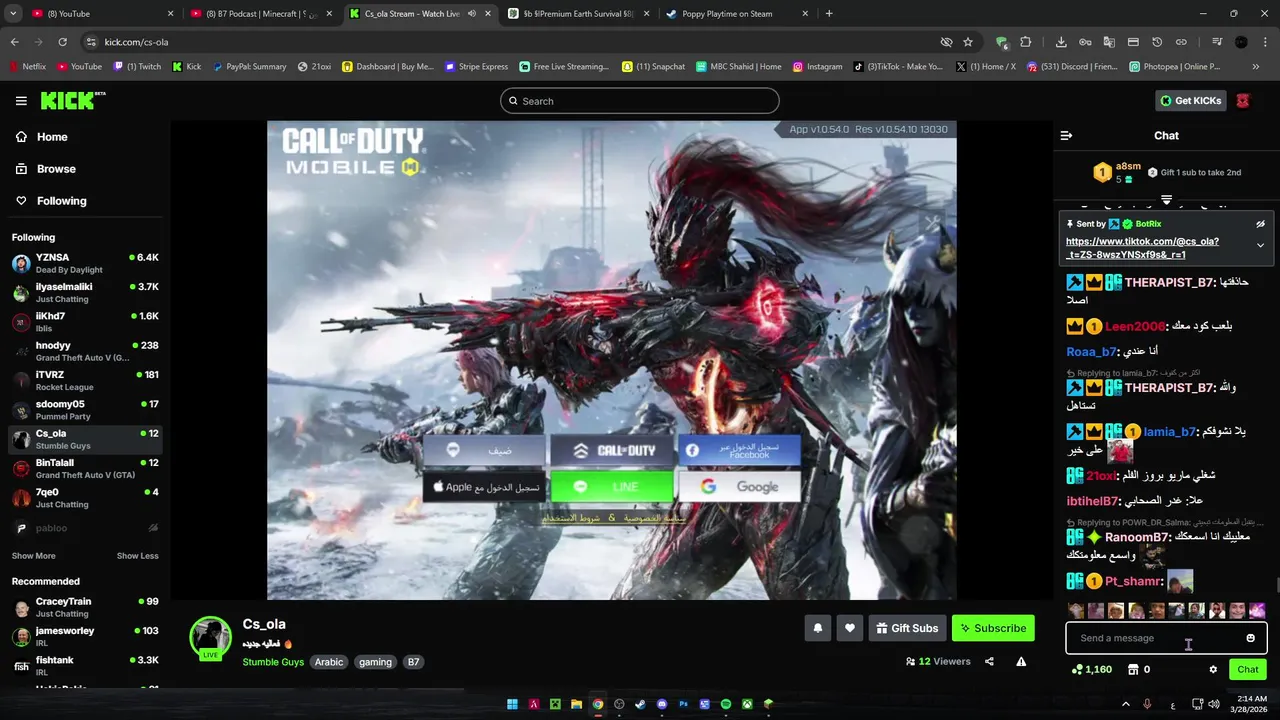Expand the sub gifter leaderboard chevron
This screenshot has width=1280, height=720.
[1166, 200]
